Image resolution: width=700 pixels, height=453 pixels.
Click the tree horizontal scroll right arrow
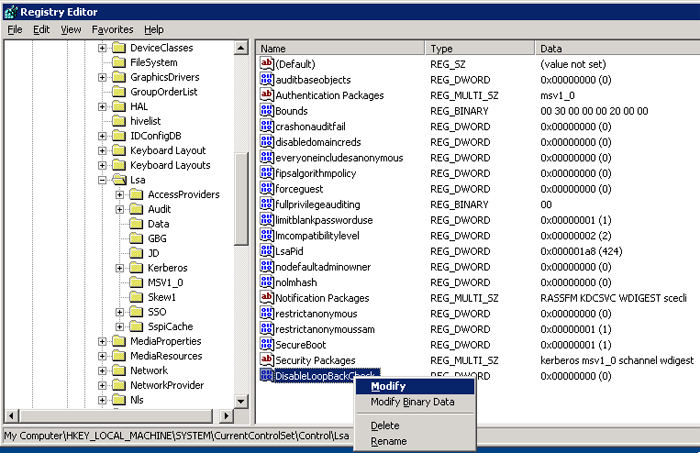226,416
